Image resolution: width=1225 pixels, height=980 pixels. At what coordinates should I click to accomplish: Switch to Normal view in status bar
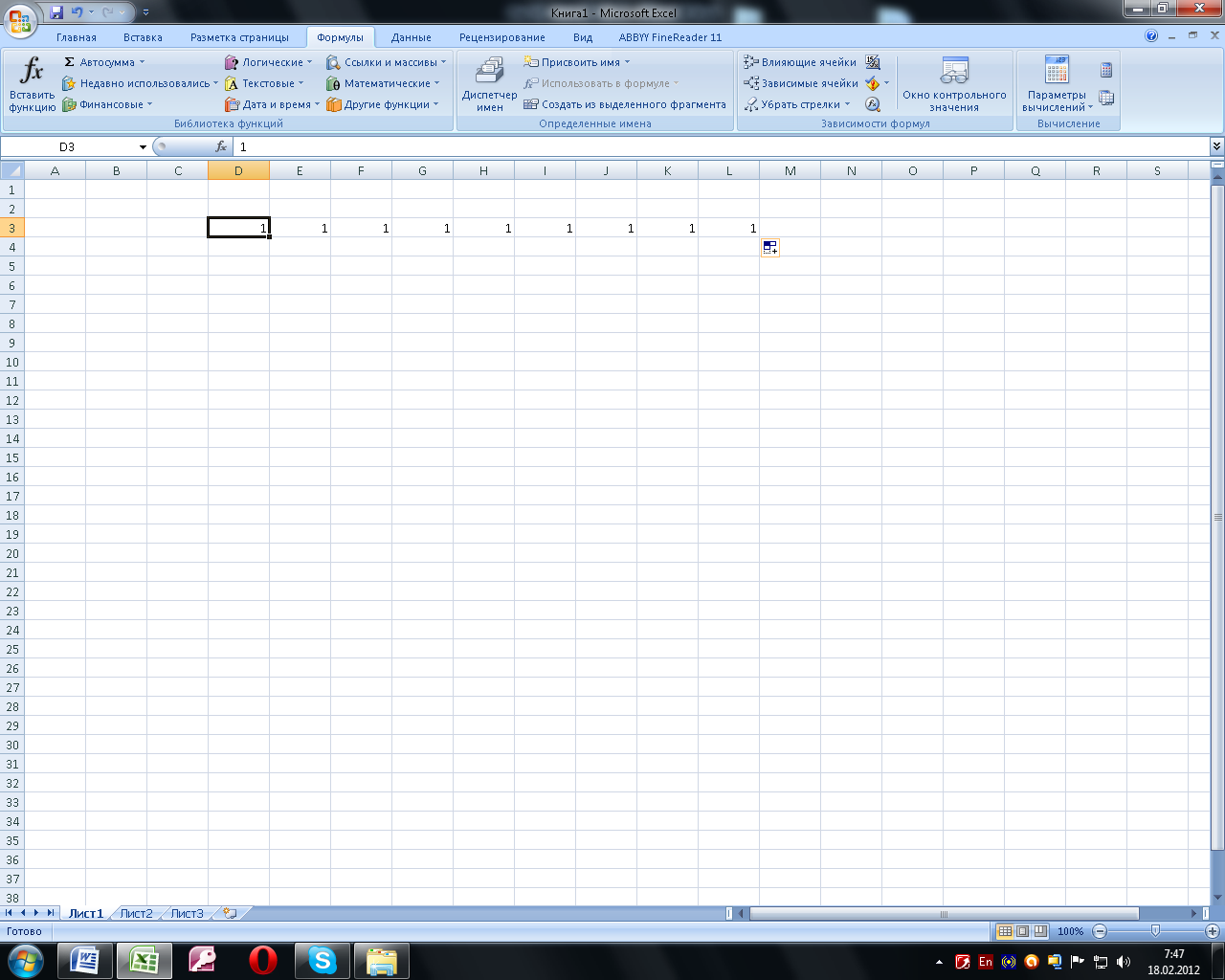coord(1005,931)
